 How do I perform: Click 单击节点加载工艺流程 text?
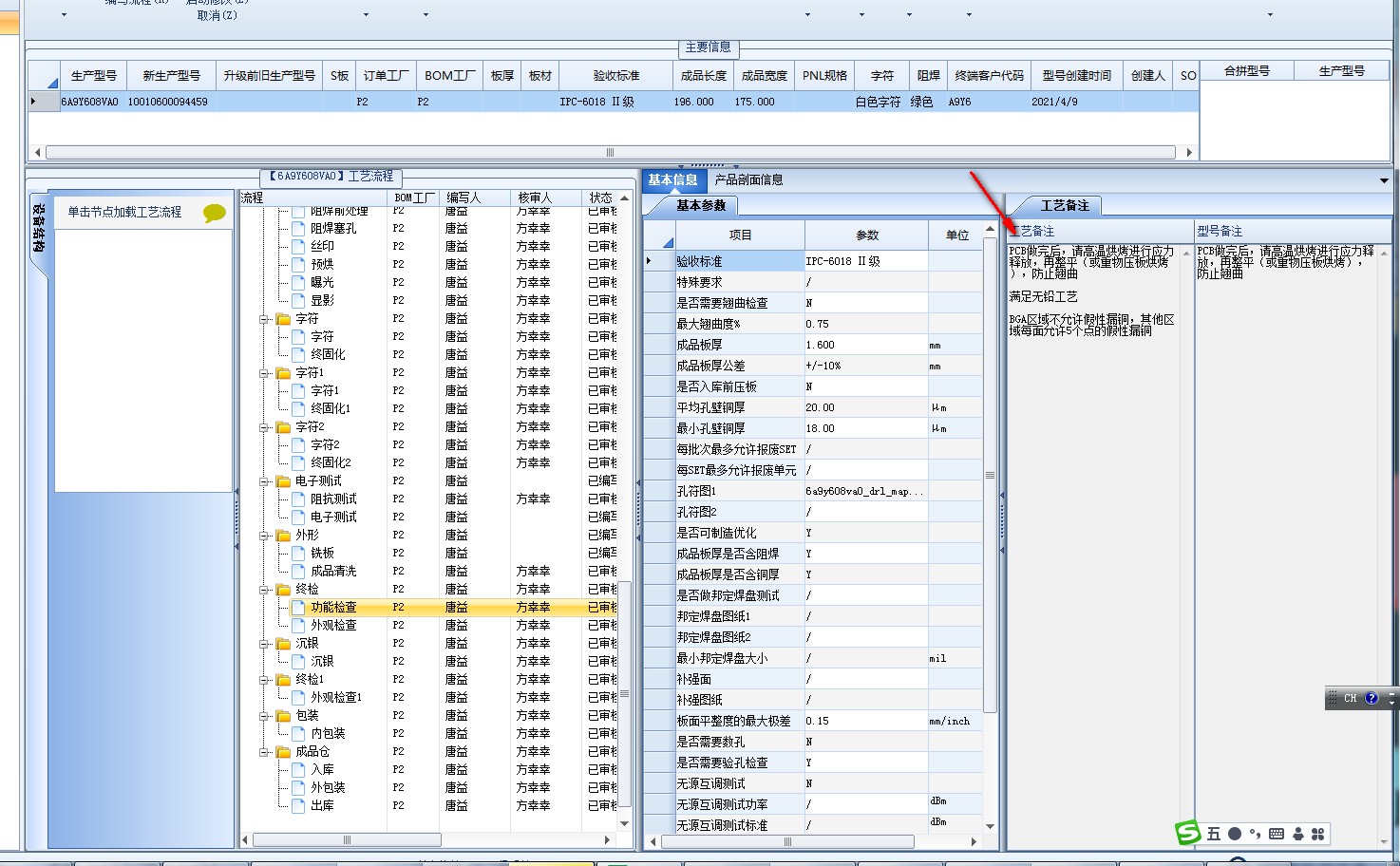pos(124,212)
